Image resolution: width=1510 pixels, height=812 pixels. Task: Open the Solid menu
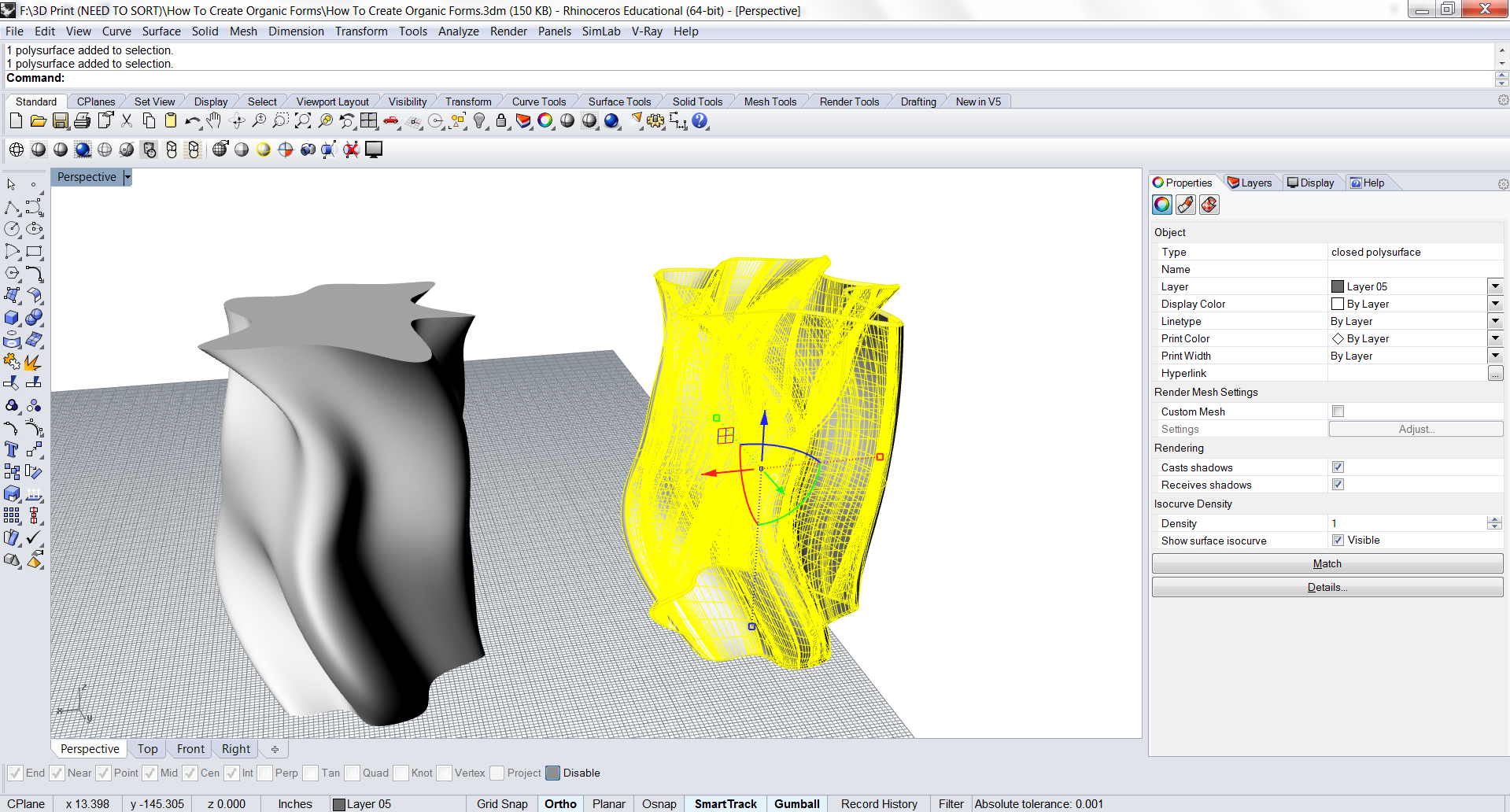point(205,31)
